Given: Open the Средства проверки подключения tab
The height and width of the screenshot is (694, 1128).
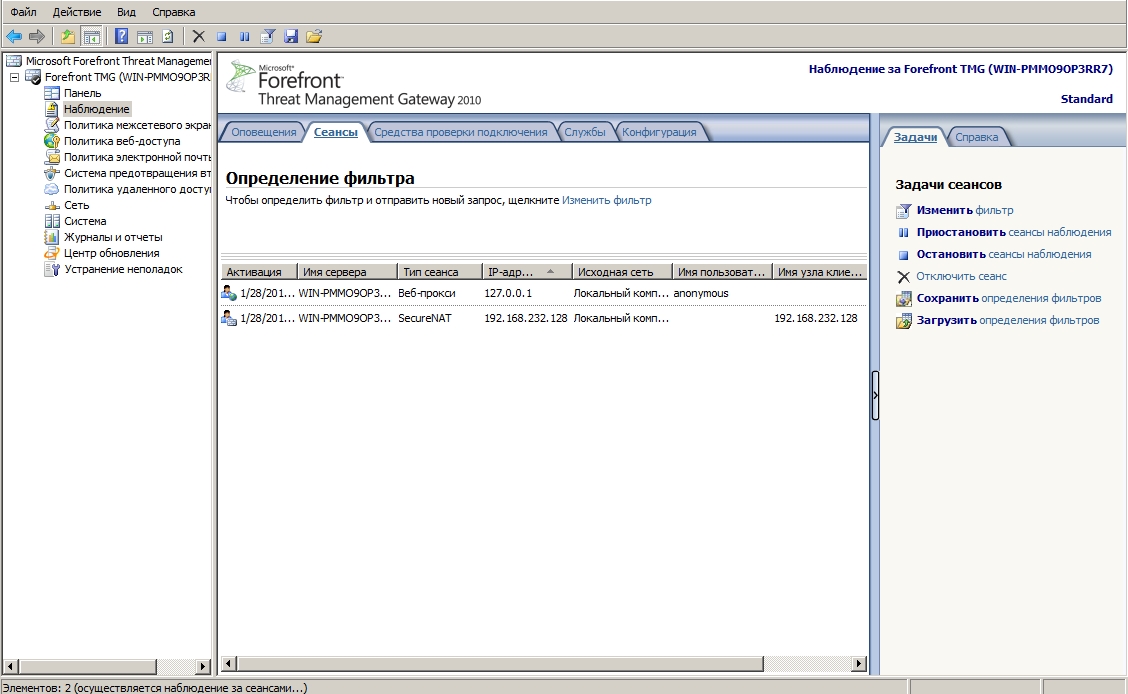Looking at the screenshot, I should 460,132.
